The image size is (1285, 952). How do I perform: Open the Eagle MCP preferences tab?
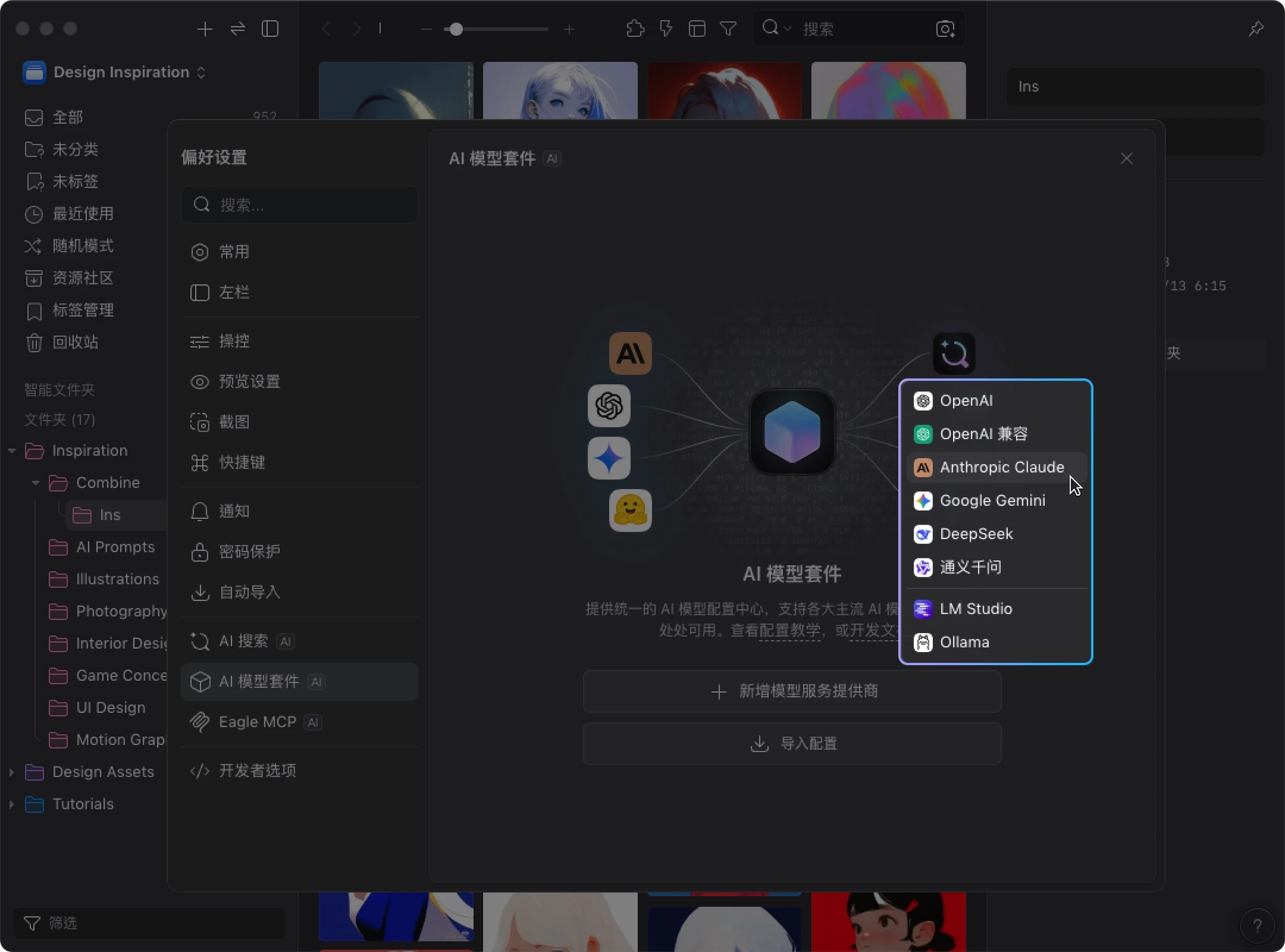257,722
